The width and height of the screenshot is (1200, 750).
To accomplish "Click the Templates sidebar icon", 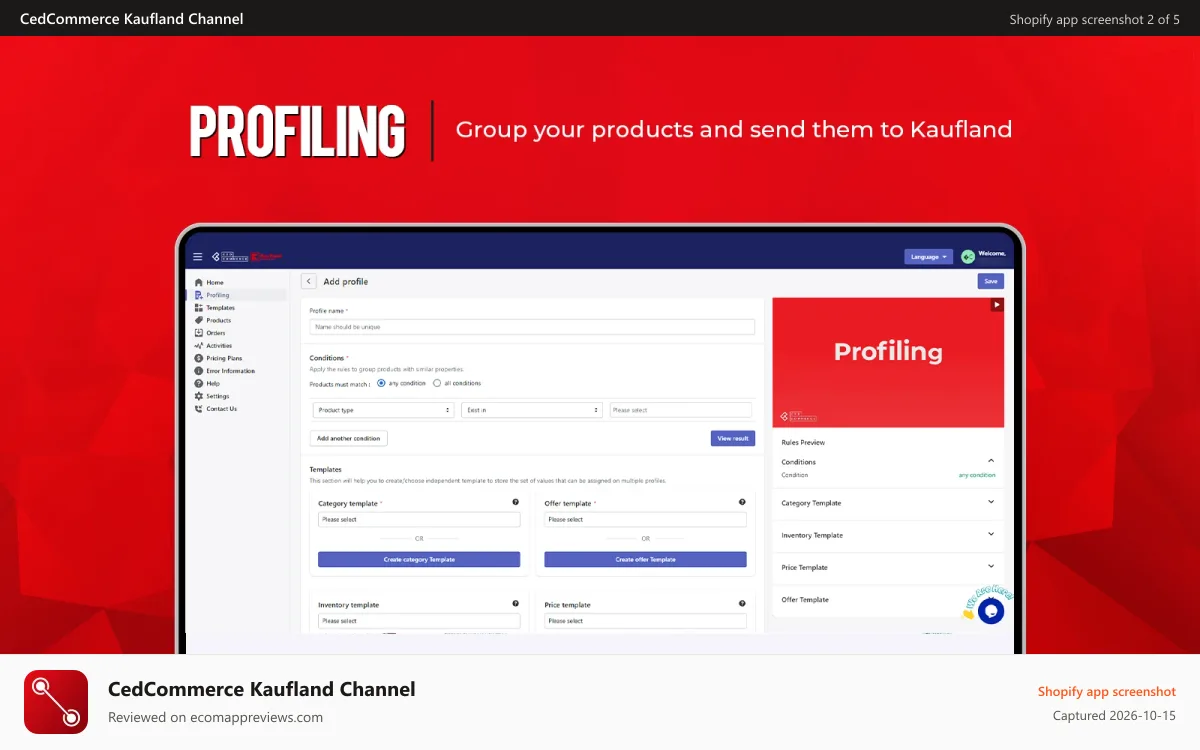I will [x=198, y=308].
